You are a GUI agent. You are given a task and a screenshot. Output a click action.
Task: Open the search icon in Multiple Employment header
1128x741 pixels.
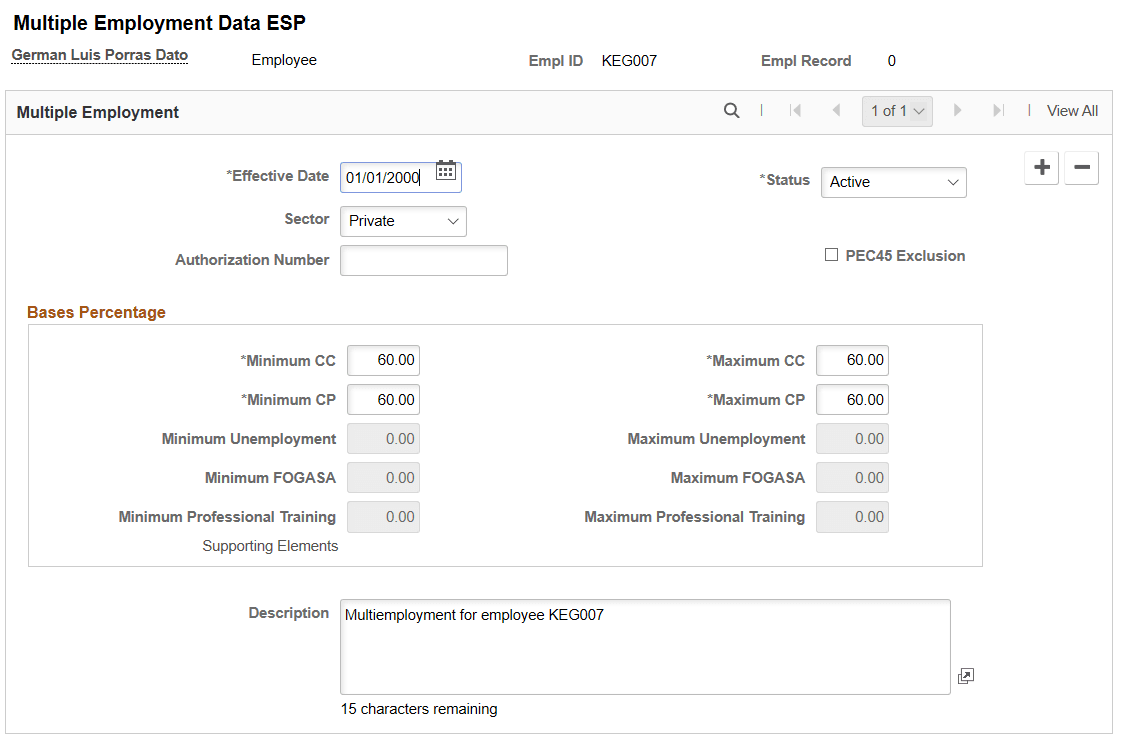(731, 111)
